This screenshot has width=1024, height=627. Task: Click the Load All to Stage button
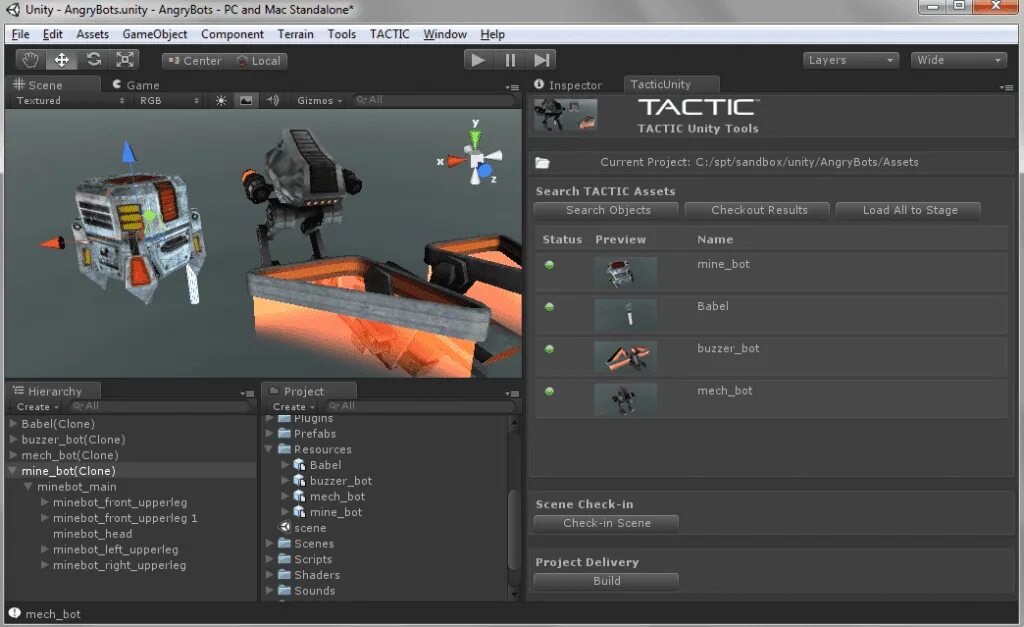point(908,210)
